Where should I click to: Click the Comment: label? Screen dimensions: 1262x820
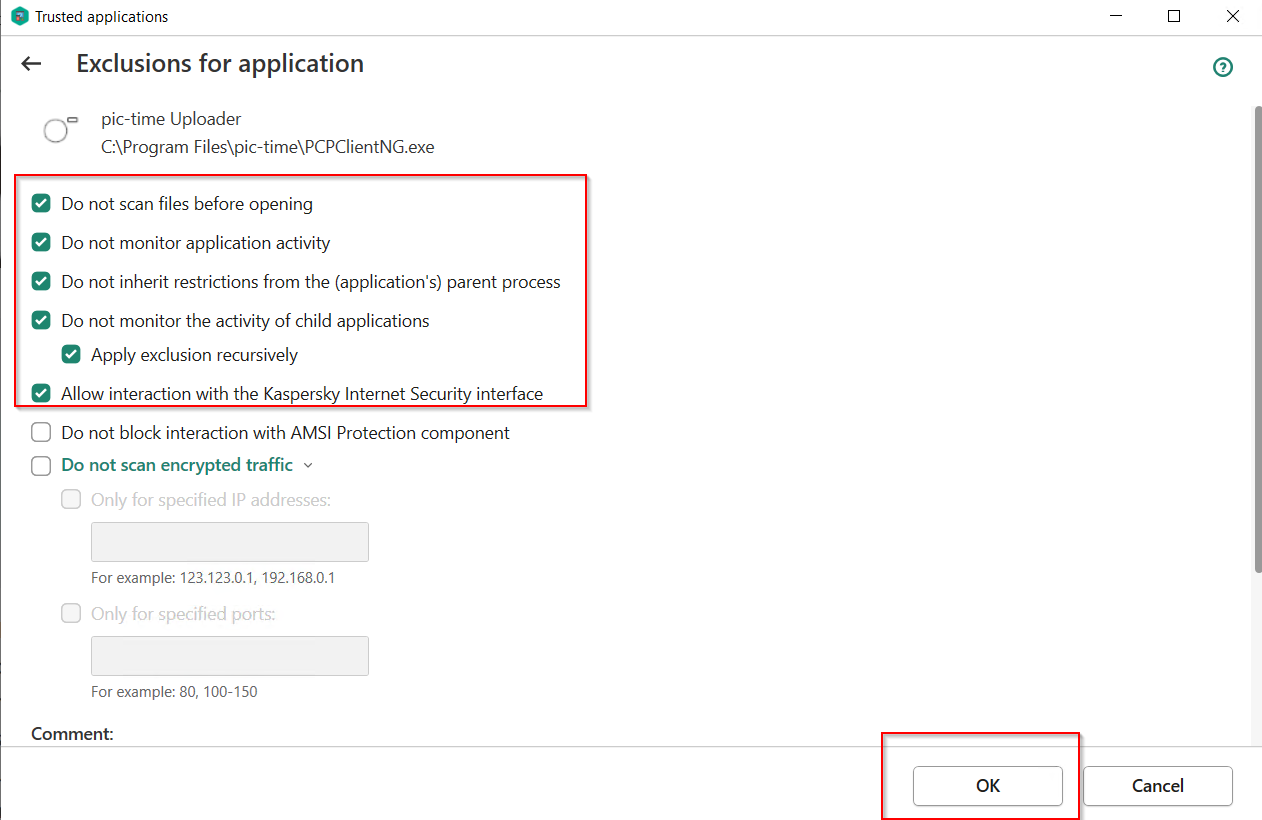(72, 734)
